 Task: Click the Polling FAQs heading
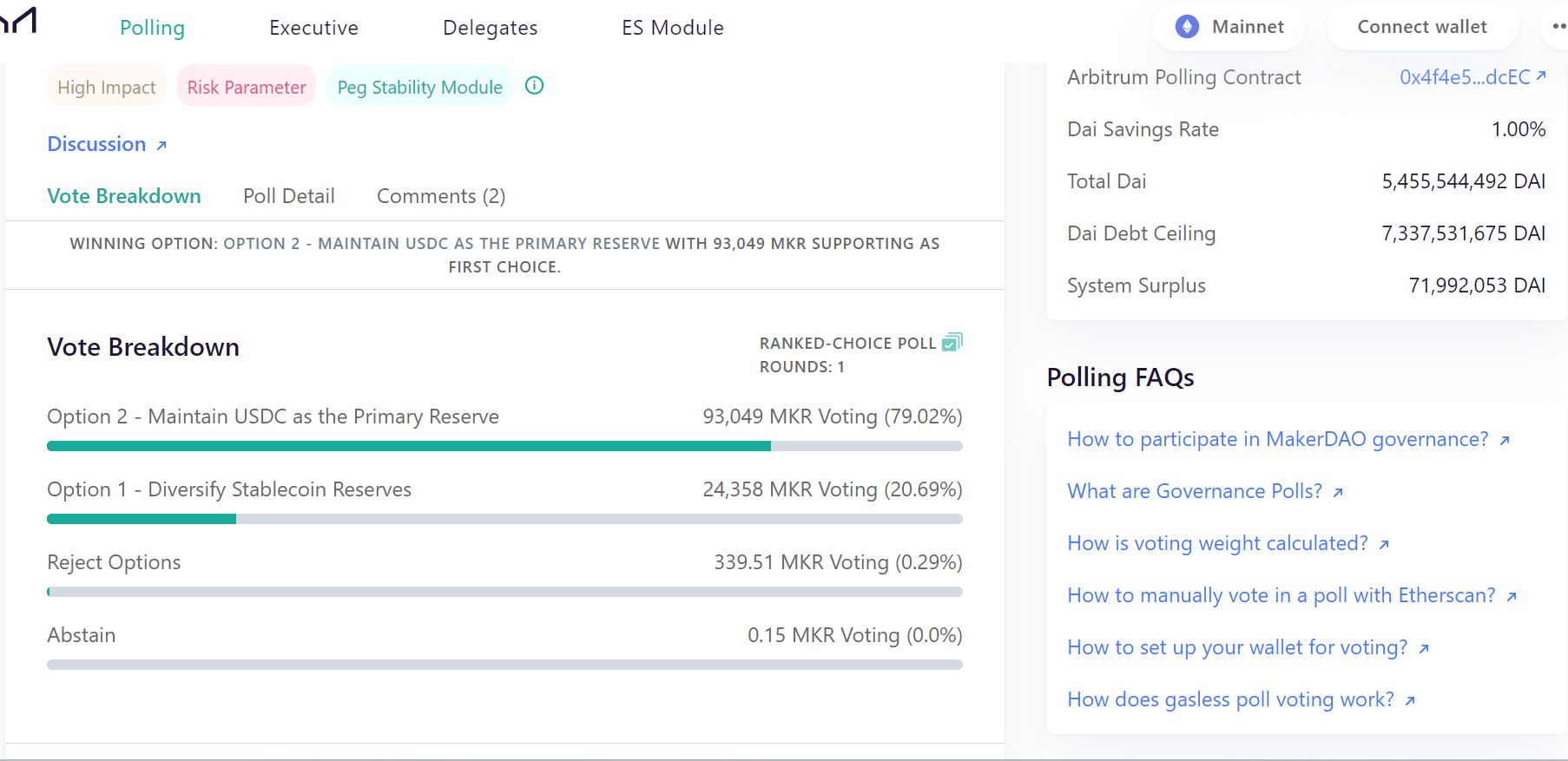click(x=1121, y=377)
